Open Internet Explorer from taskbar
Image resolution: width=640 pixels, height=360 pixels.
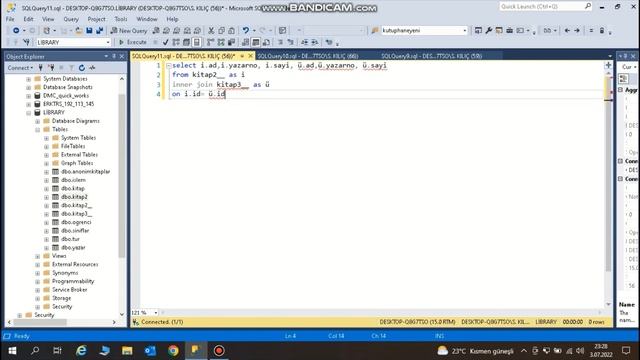coord(81,351)
